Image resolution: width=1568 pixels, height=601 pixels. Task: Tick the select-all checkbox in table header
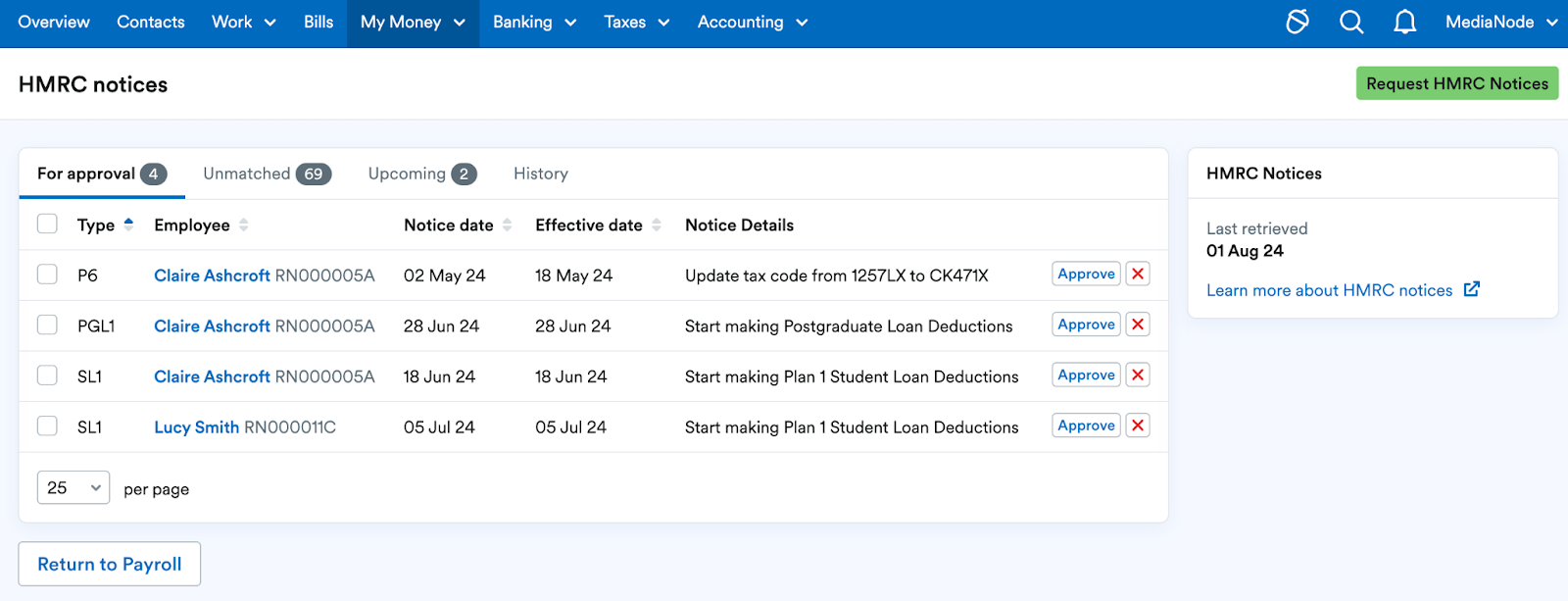click(47, 224)
